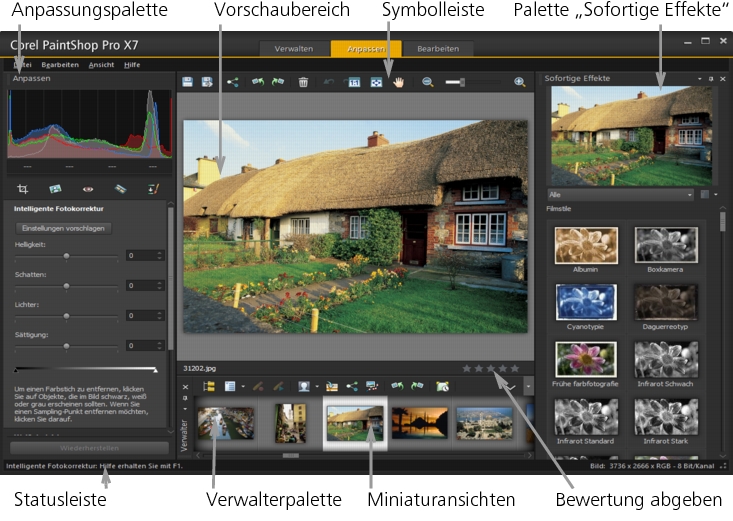The image size is (733, 521).
Task: Pick the Straighten tool icon
Action: pyautogui.click(x=55, y=188)
